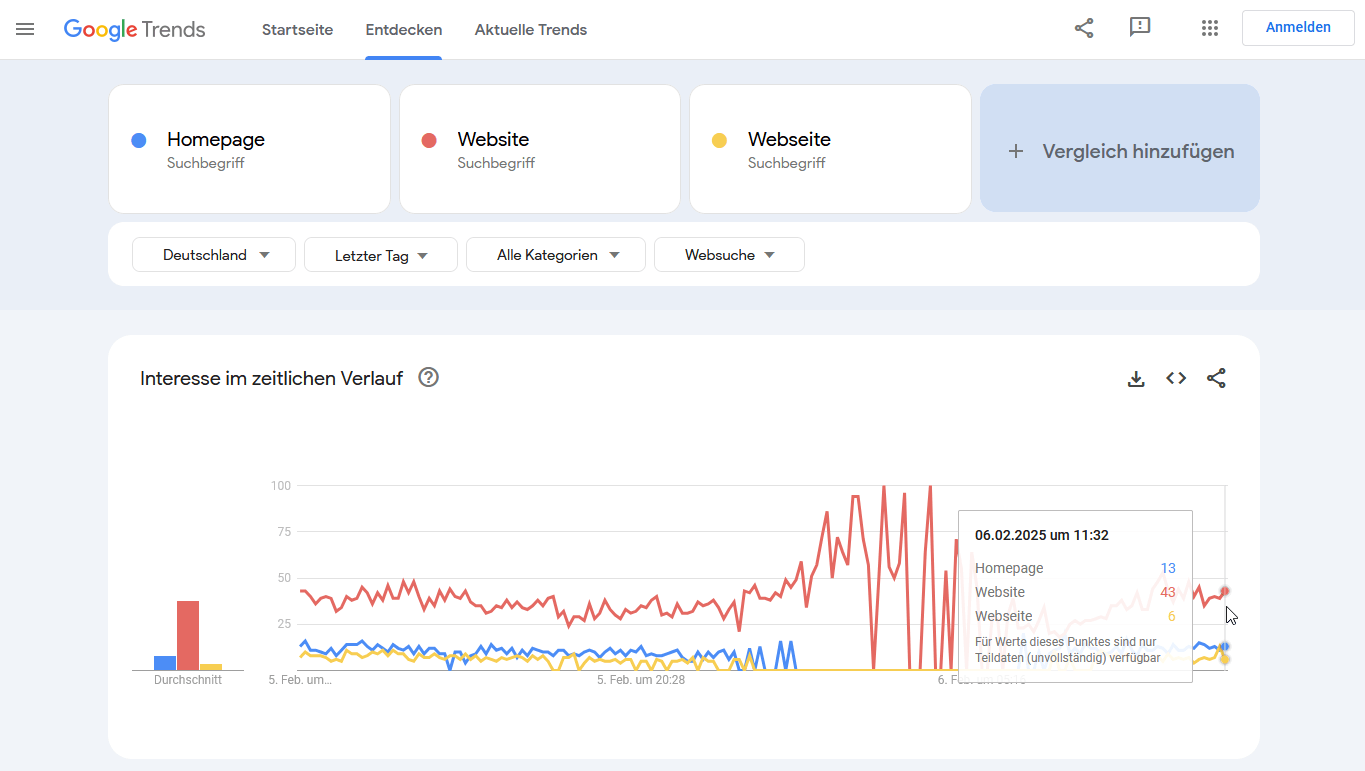Open the send feedback icon

click(x=1140, y=28)
